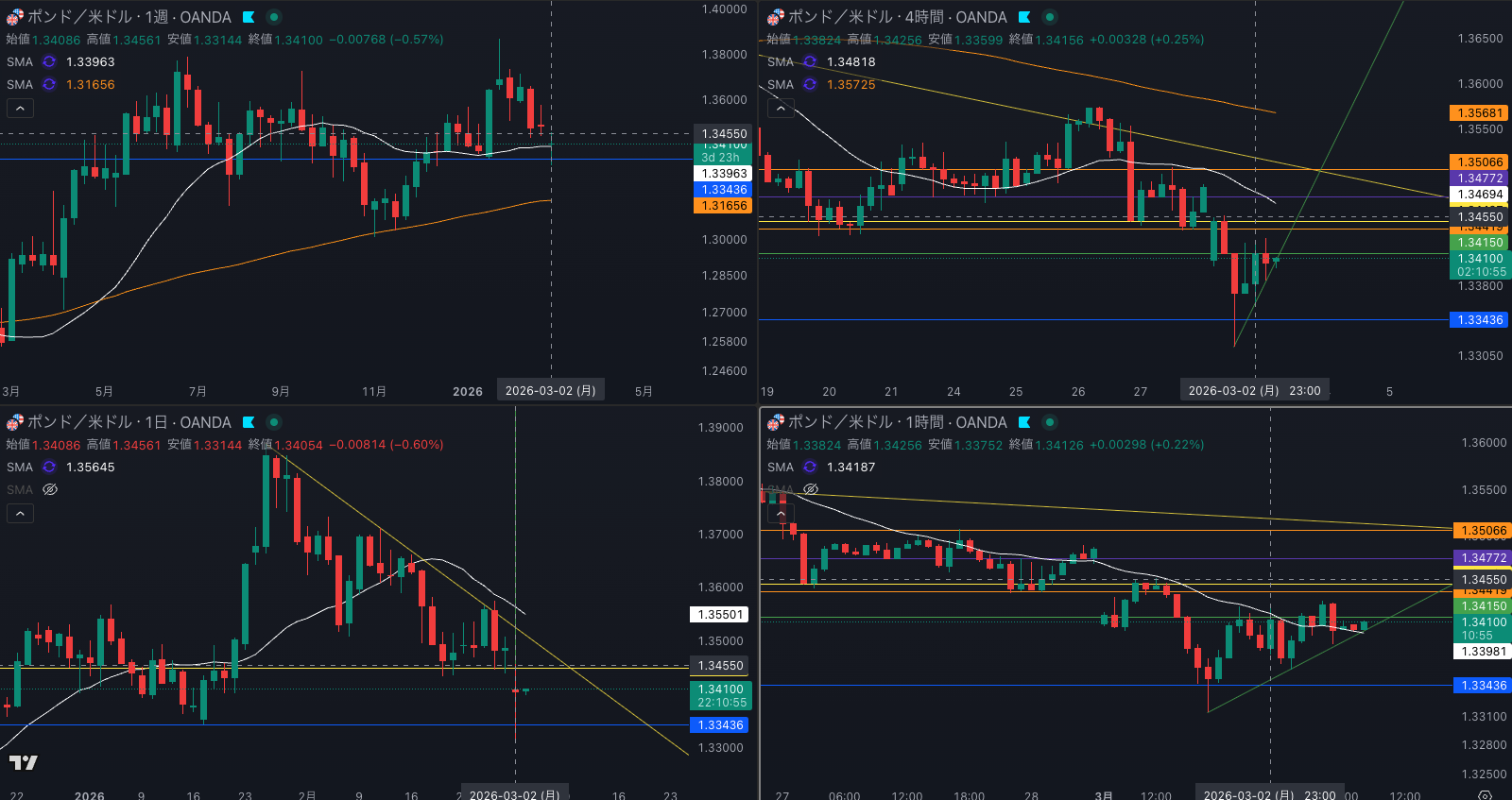Collapse indicator legend on daily chart
1512x800 pixels.
tap(20, 513)
